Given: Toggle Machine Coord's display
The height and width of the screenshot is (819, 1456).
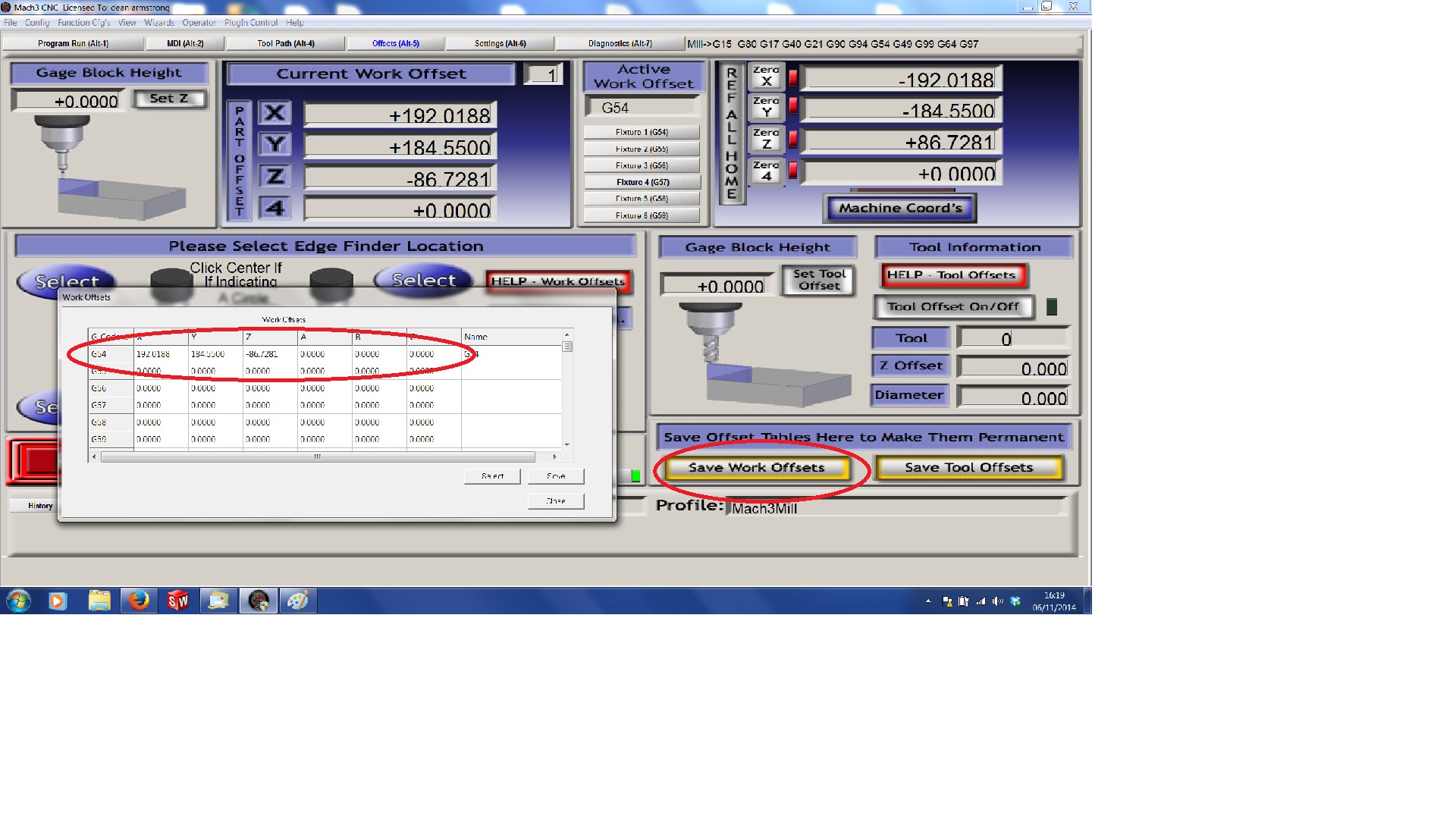Looking at the screenshot, I should click(899, 209).
